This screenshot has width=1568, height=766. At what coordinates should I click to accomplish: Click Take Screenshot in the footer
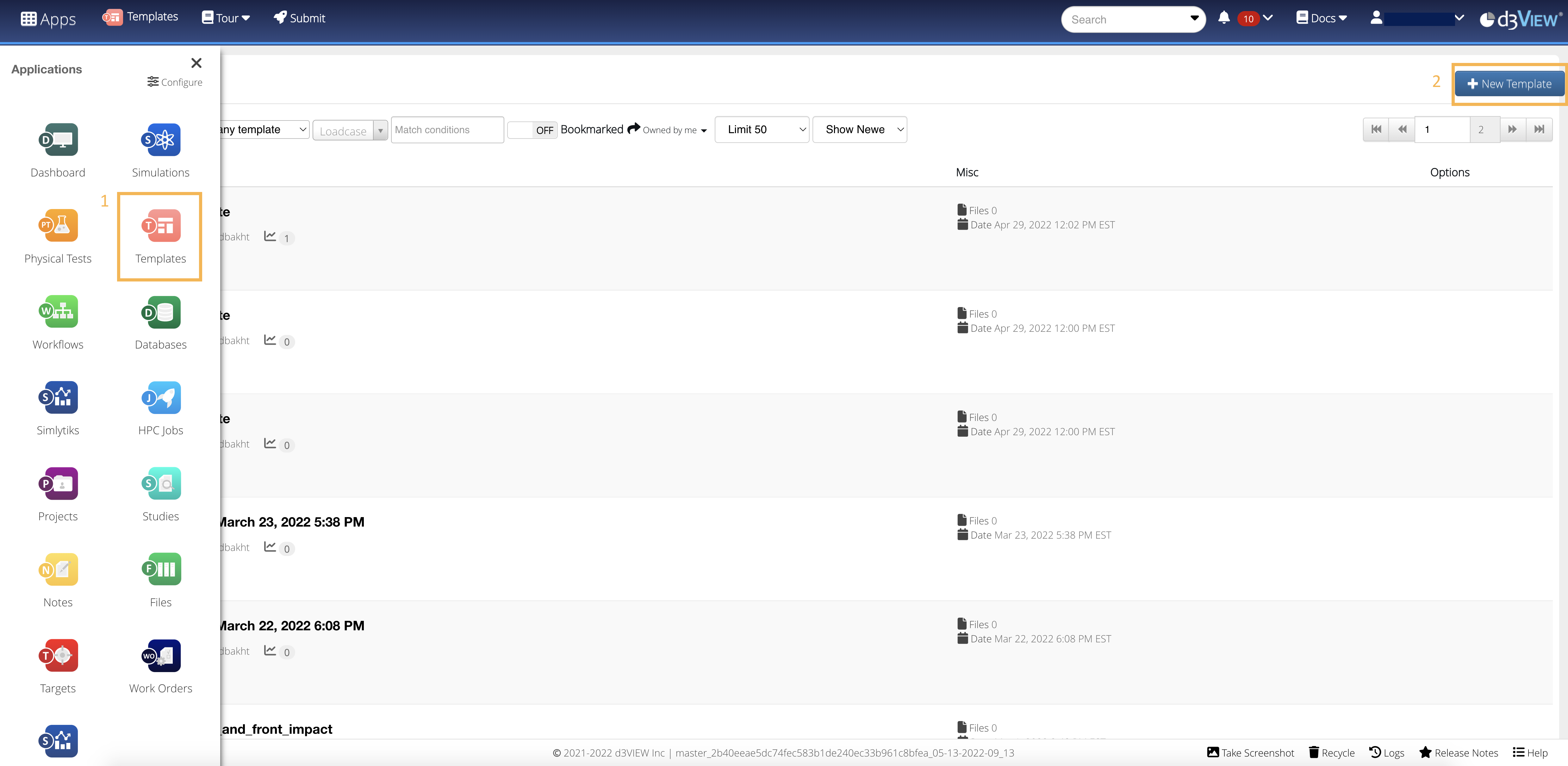1250,753
